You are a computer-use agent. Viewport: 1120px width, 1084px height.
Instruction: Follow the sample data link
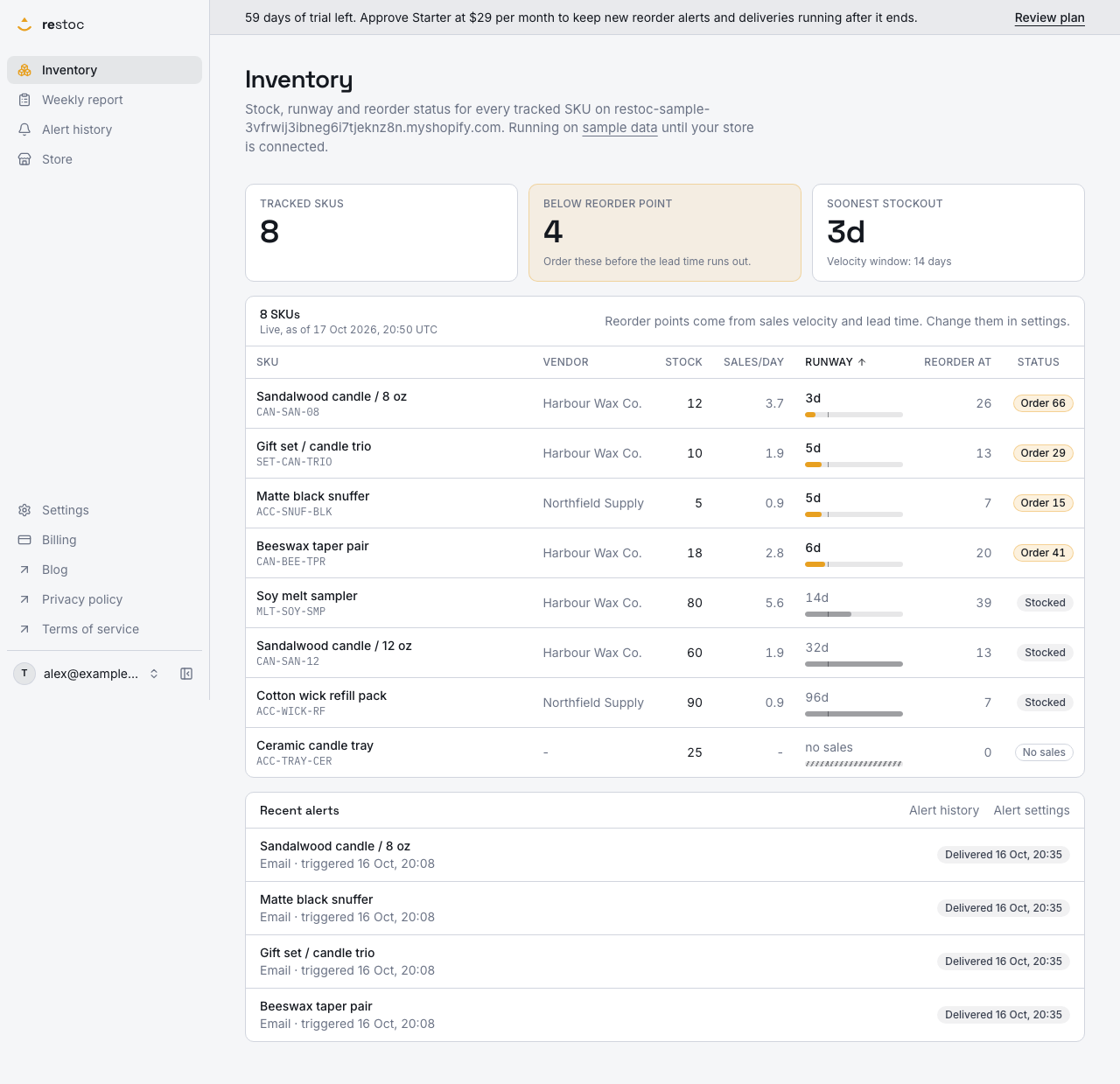(x=619, y=128)
